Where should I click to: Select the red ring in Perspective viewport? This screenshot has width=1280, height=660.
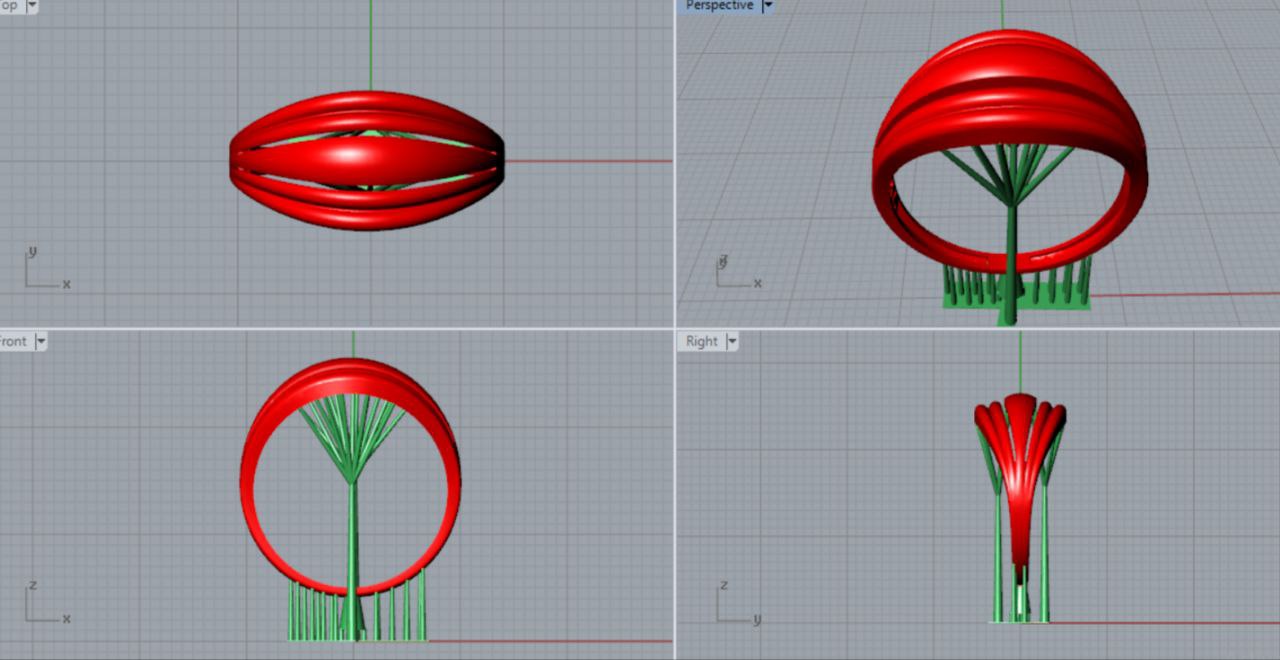click(1010, 90)
